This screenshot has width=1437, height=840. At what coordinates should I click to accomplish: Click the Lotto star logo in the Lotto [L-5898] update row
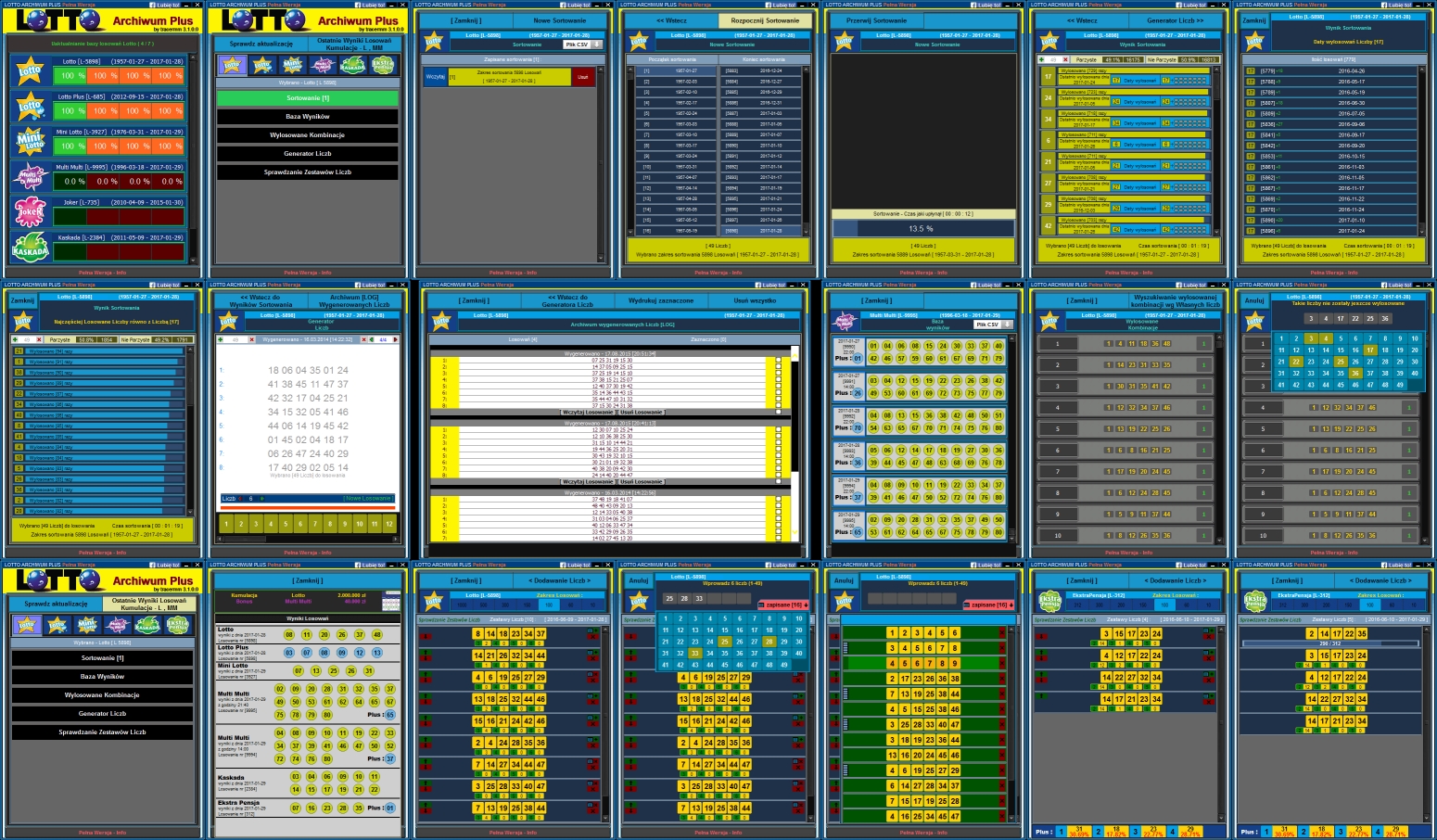(x=30, y=71)
